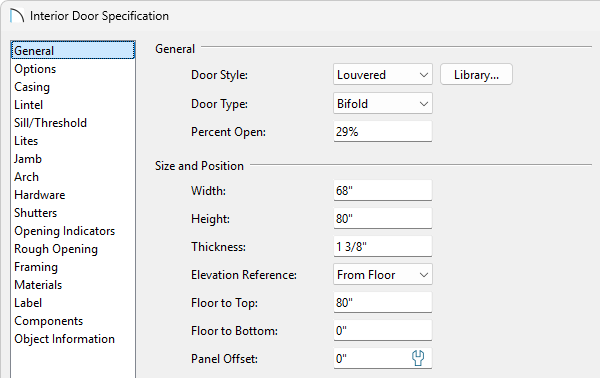Click the Interior Door Specification title icon
Viewport: 600px width, 378px height.
pos(17,16)
